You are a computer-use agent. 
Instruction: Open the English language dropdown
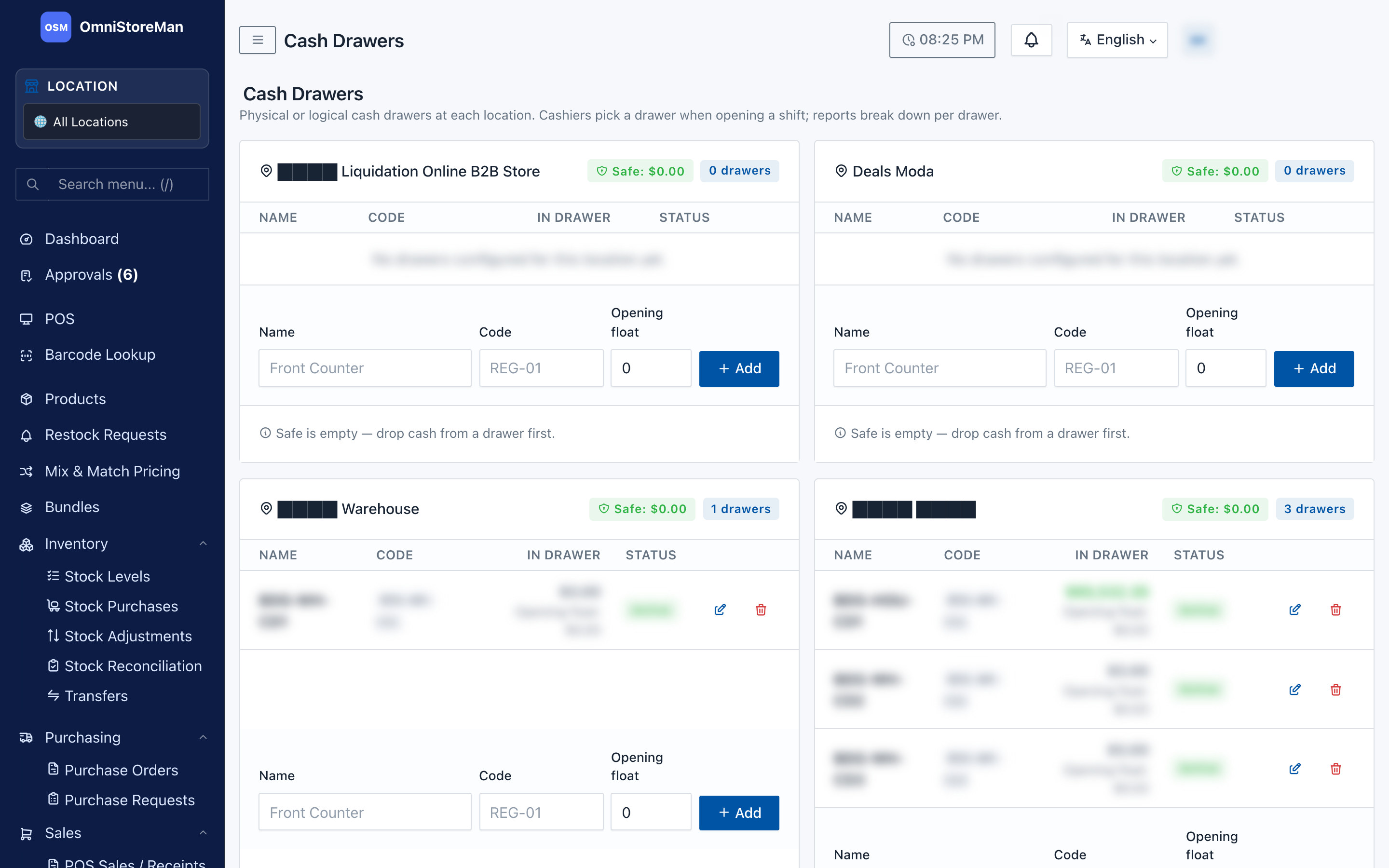(x=1117, y=40)
